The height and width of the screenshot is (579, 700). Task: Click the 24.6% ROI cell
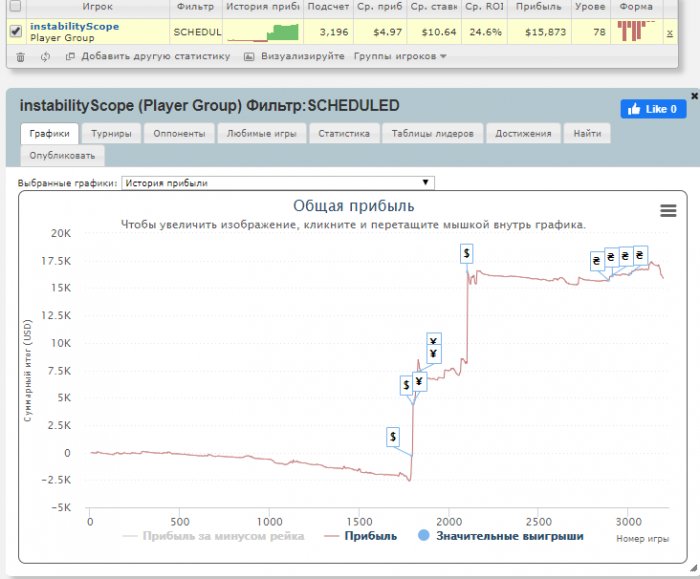tap(485, 32)
